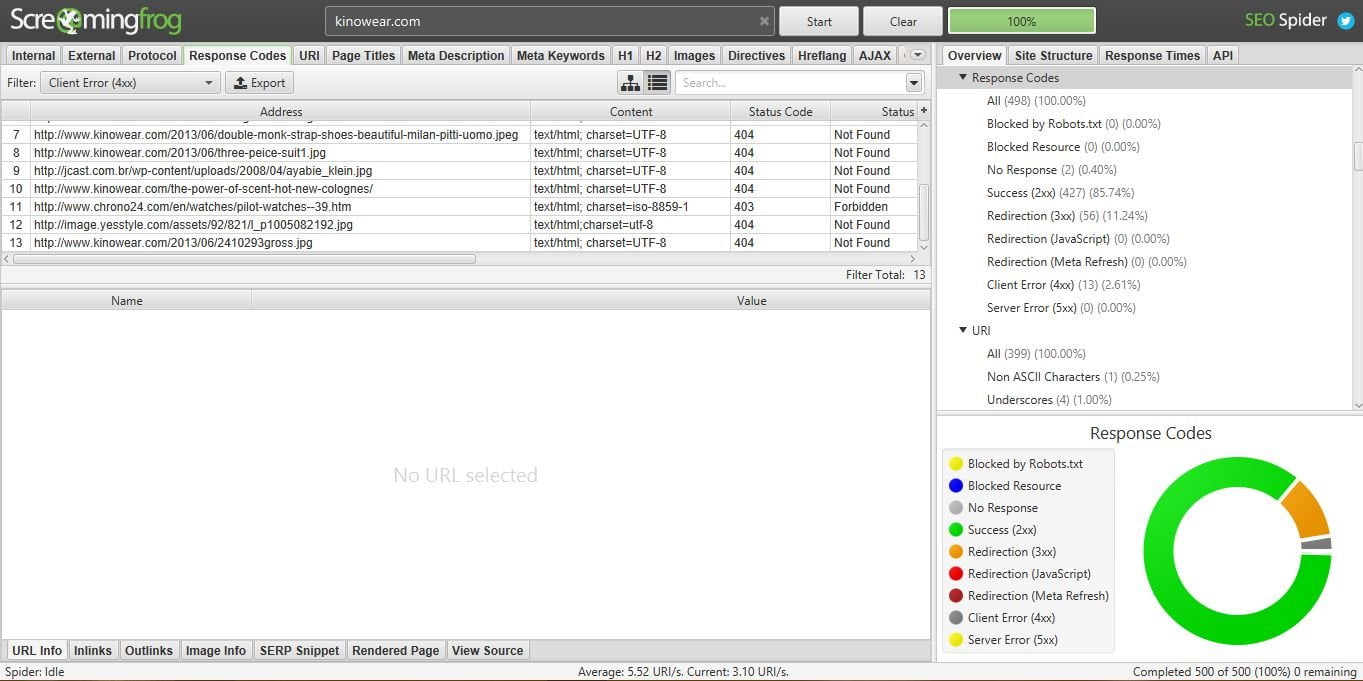
Task: Select the three-peice-suit1.jpg URL row
Action: coord(459,153)
